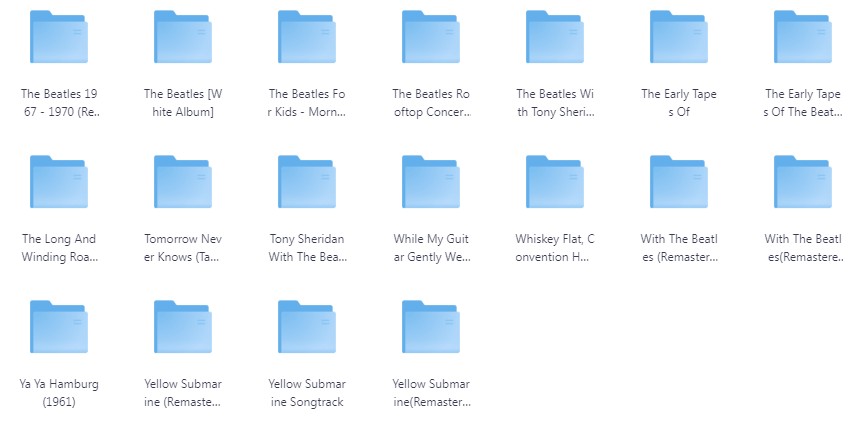Select Tomorrow Never Knows folder icon
The width and height of the screenshot is (860, 421).
183,181
